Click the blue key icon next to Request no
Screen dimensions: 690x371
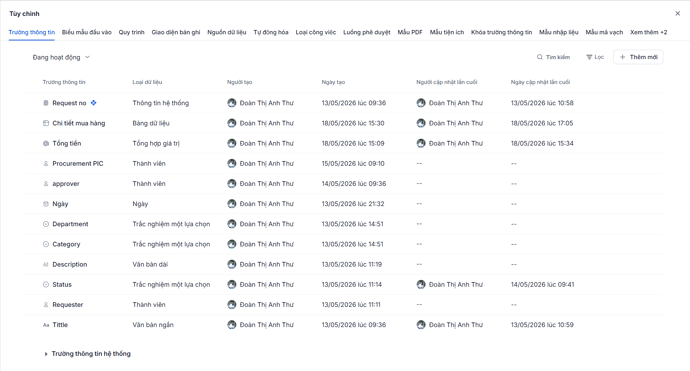93,103
